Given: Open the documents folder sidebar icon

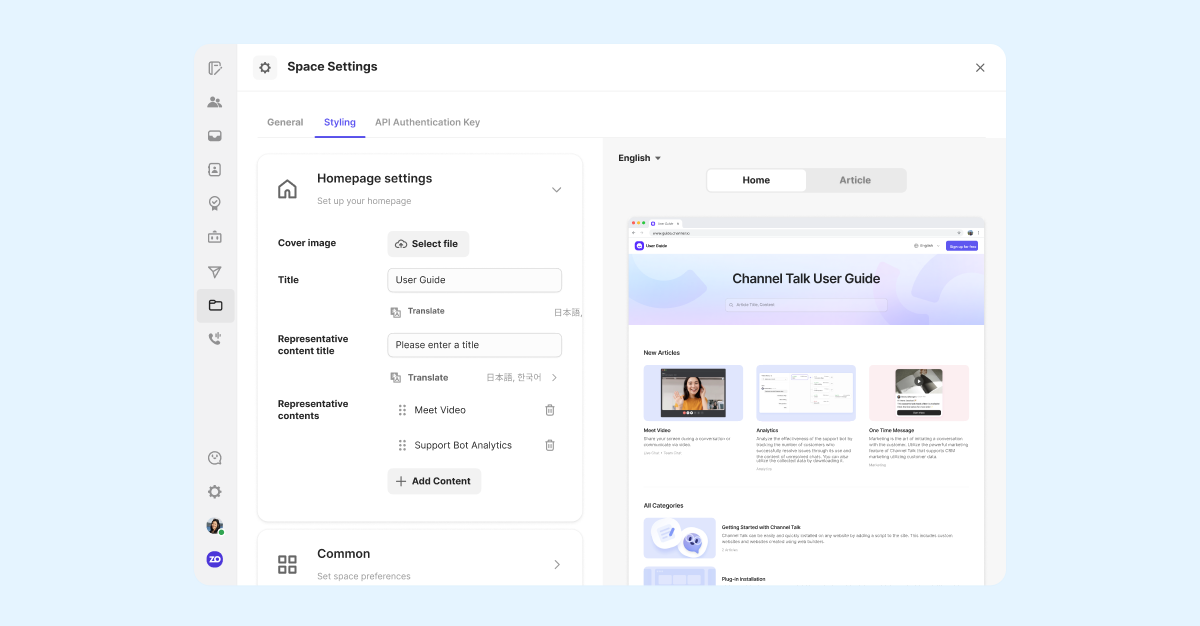Looking at the screenshot, I should (x=215, y=306).
